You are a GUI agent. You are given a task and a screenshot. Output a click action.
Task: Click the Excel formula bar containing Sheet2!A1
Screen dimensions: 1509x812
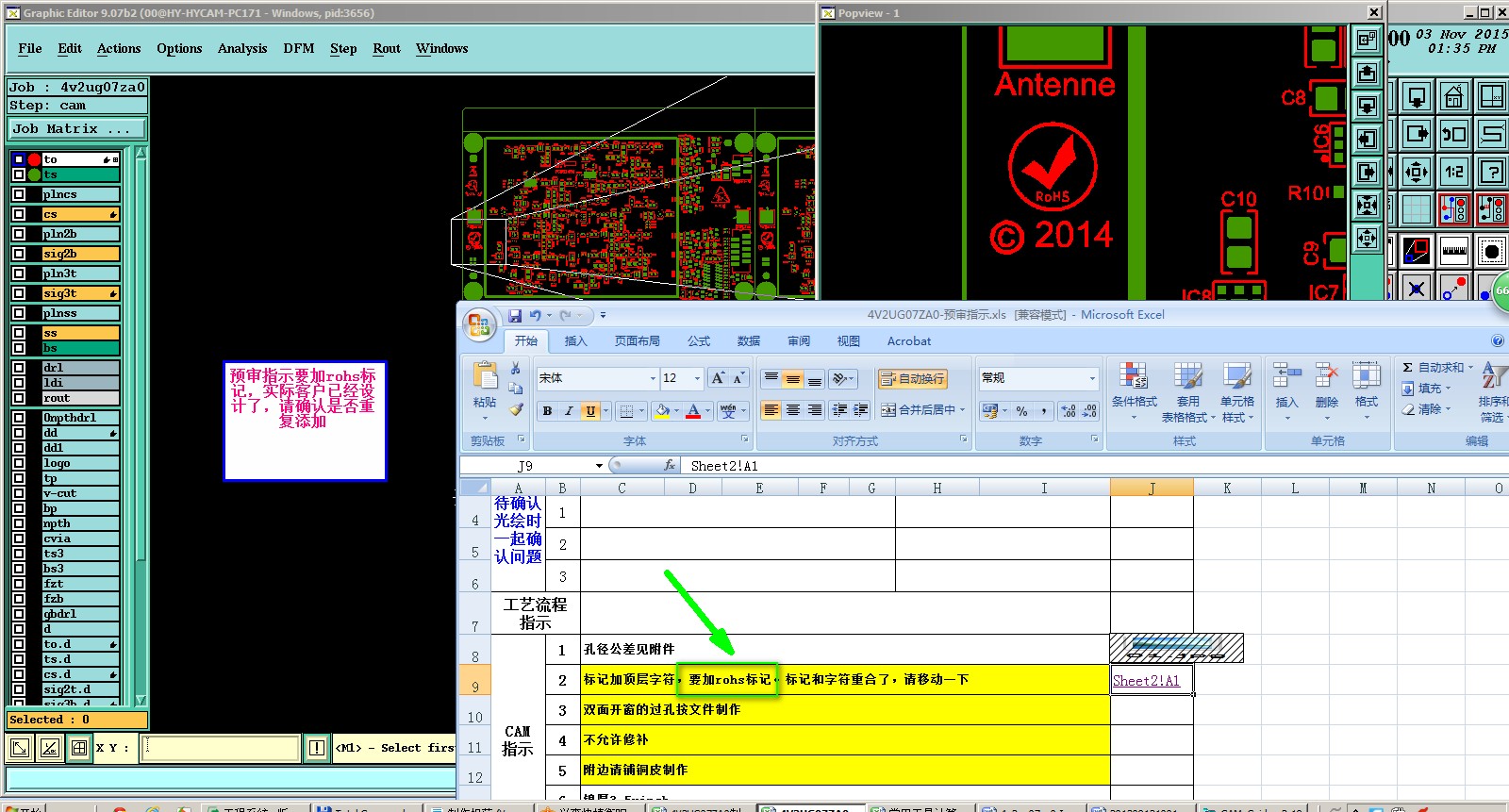[1094, 466]
